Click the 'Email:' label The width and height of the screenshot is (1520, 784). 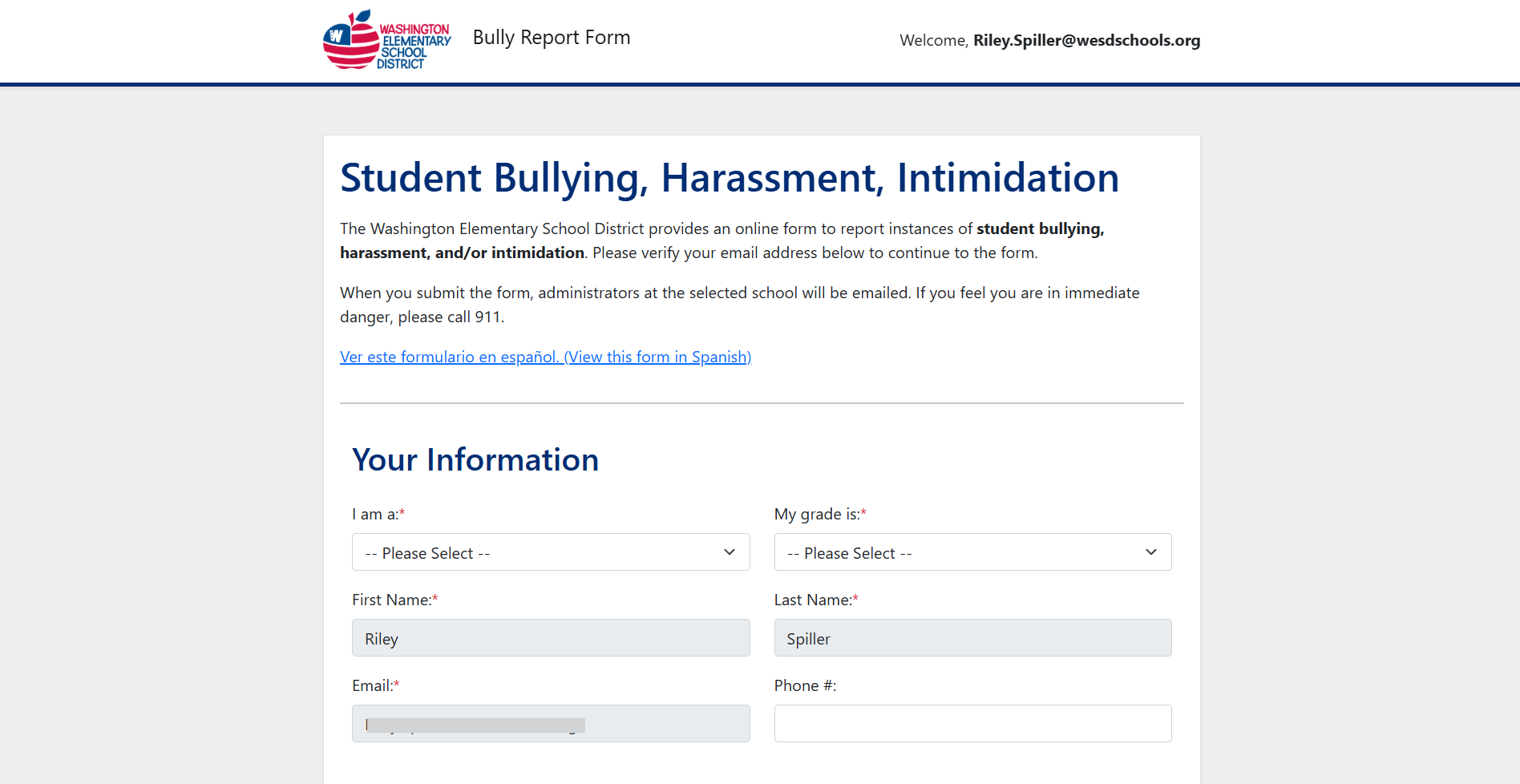coord(375,685)
